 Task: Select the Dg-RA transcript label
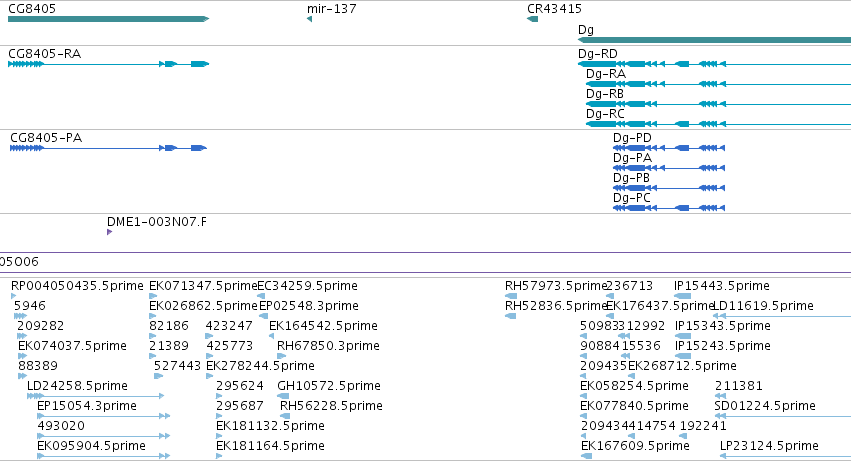pyautogui.click(x=606, y=74)
